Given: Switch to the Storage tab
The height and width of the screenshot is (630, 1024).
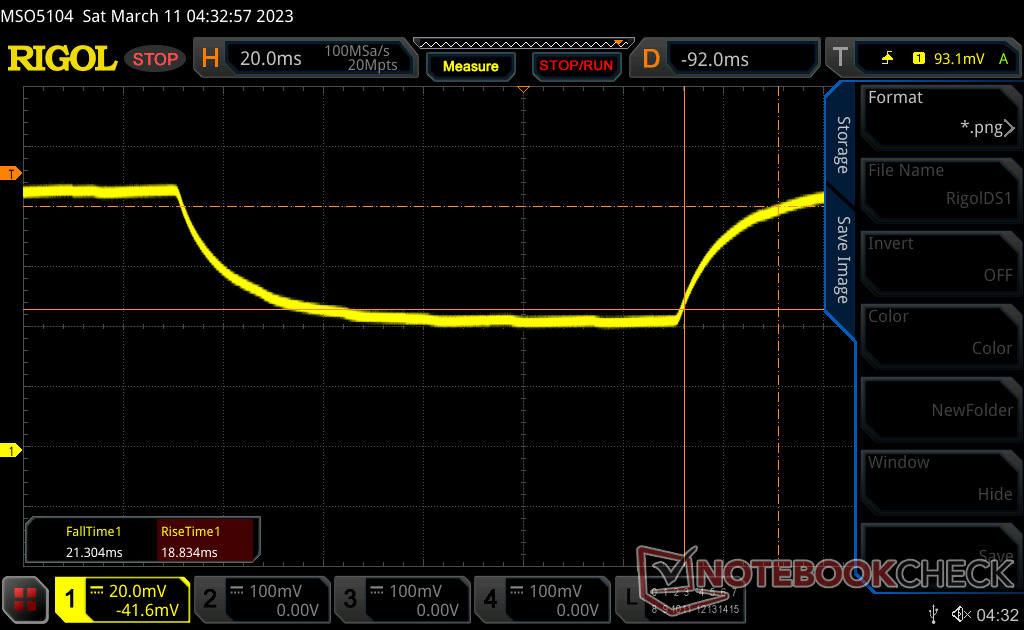Looking at the screenshot, I should pos(842,145).
